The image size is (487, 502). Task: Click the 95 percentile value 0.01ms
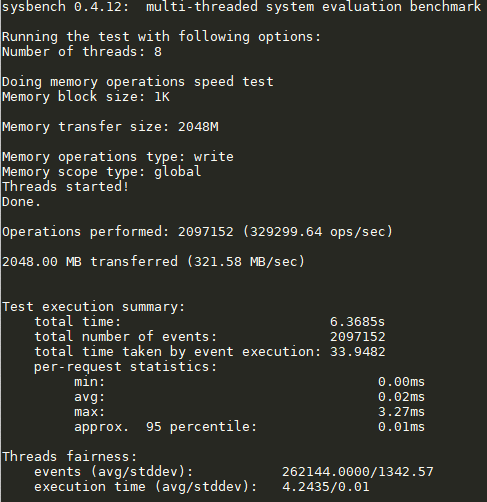point(401,427)
